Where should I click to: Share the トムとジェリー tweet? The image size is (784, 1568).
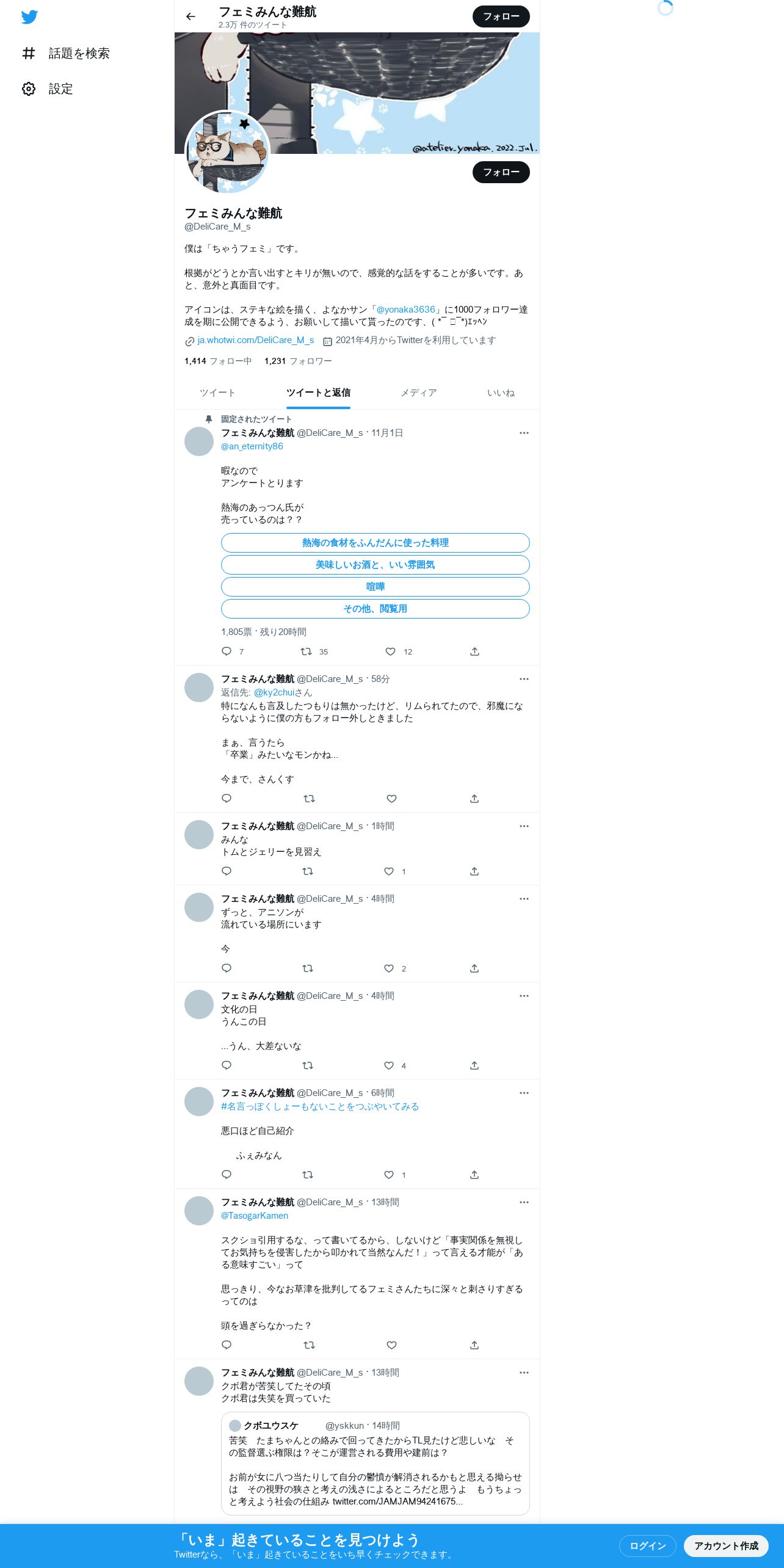[x=474, y=871]
